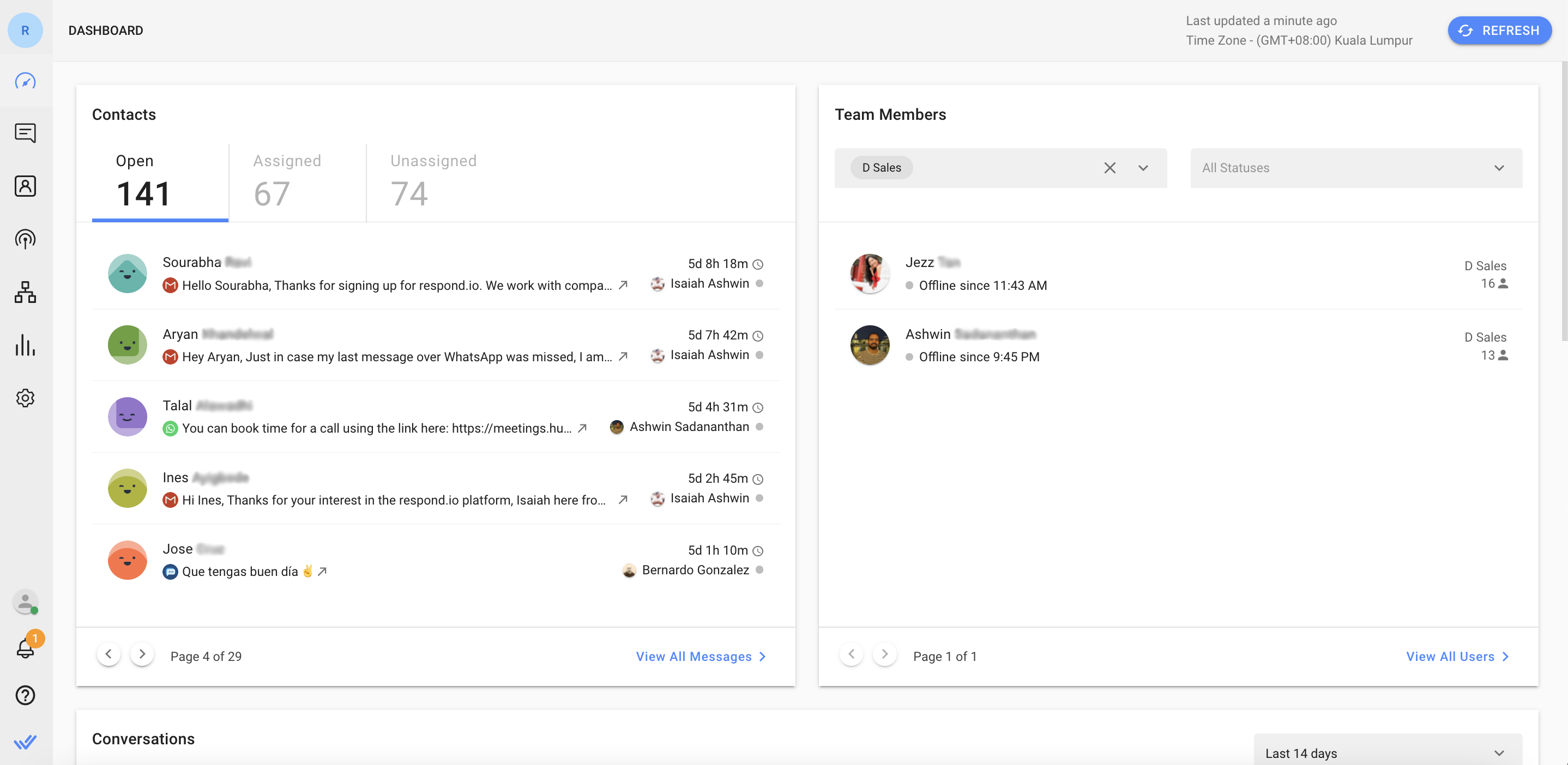
Task: Expand the D Sales team dropdown arrow
Action: pyautogui.click(x=1143, y=168)
